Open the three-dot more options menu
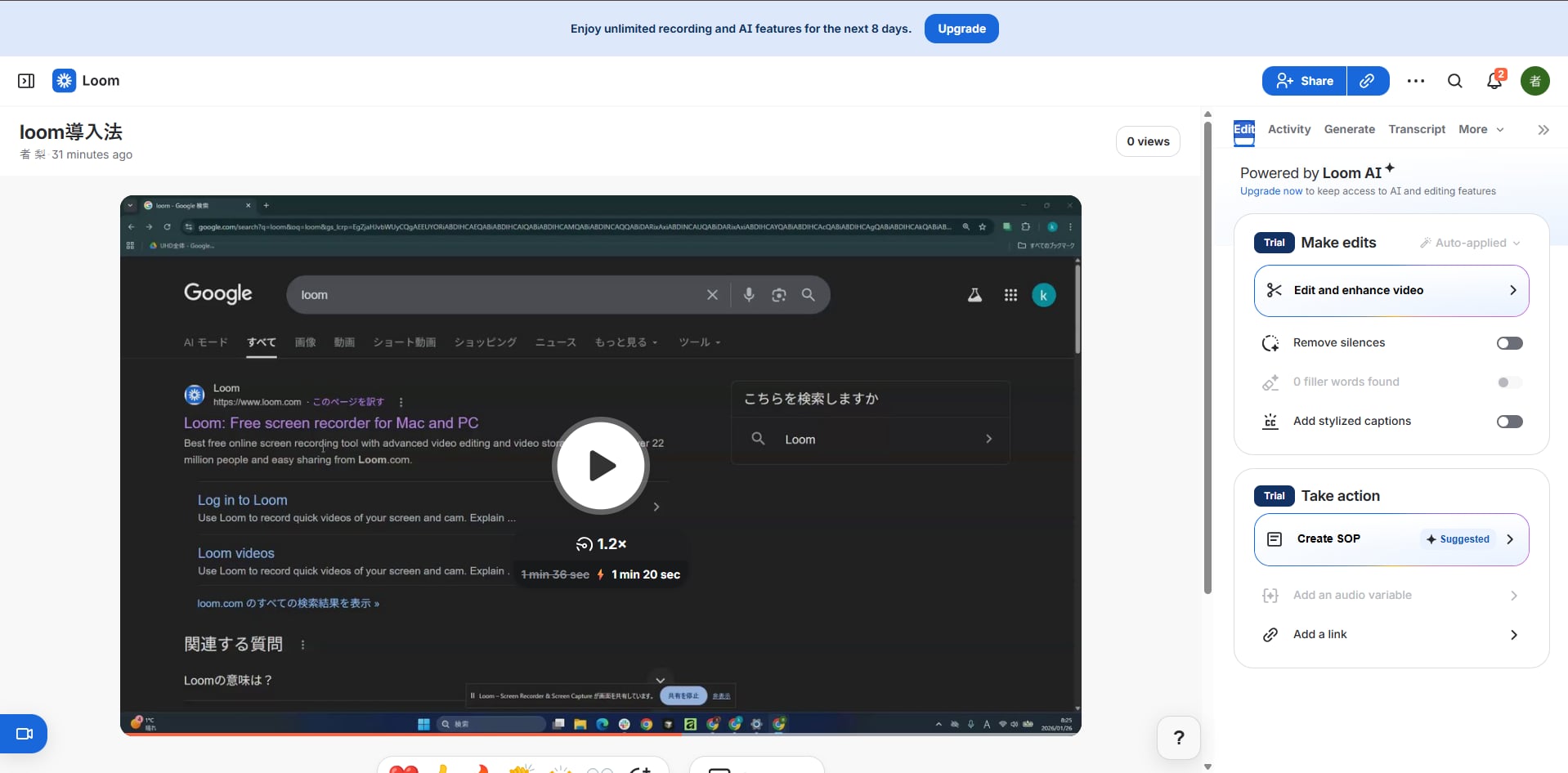Screen dimensions: 1568x773 click(1416, 81)
